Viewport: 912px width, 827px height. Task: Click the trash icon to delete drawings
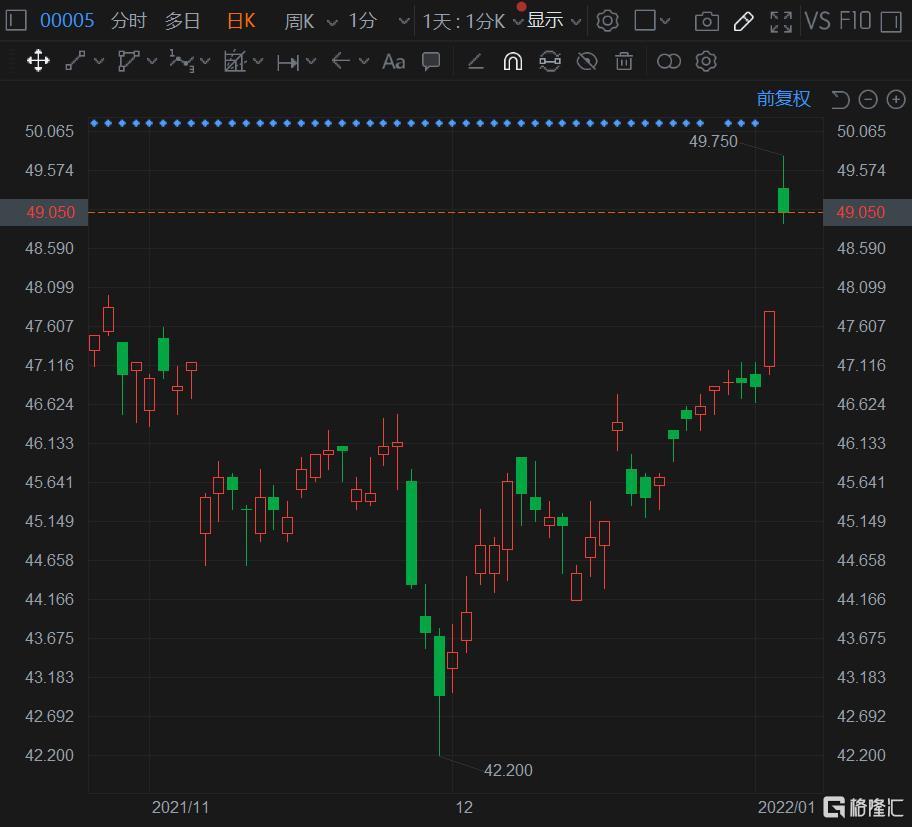click(624, 62)
